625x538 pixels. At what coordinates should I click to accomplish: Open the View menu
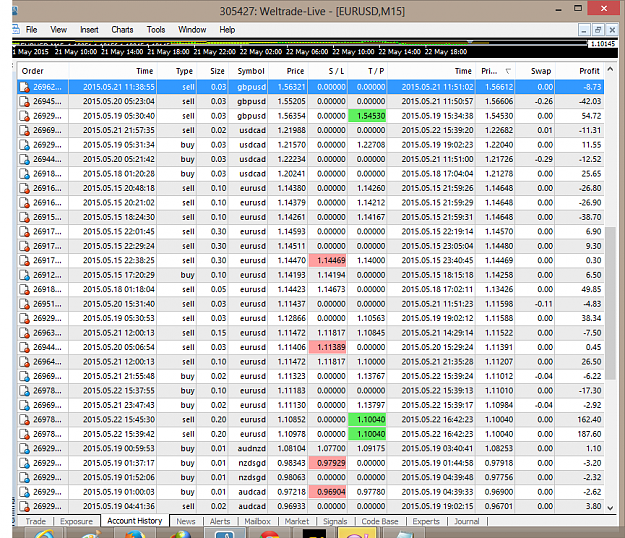(x=58, y=30)
